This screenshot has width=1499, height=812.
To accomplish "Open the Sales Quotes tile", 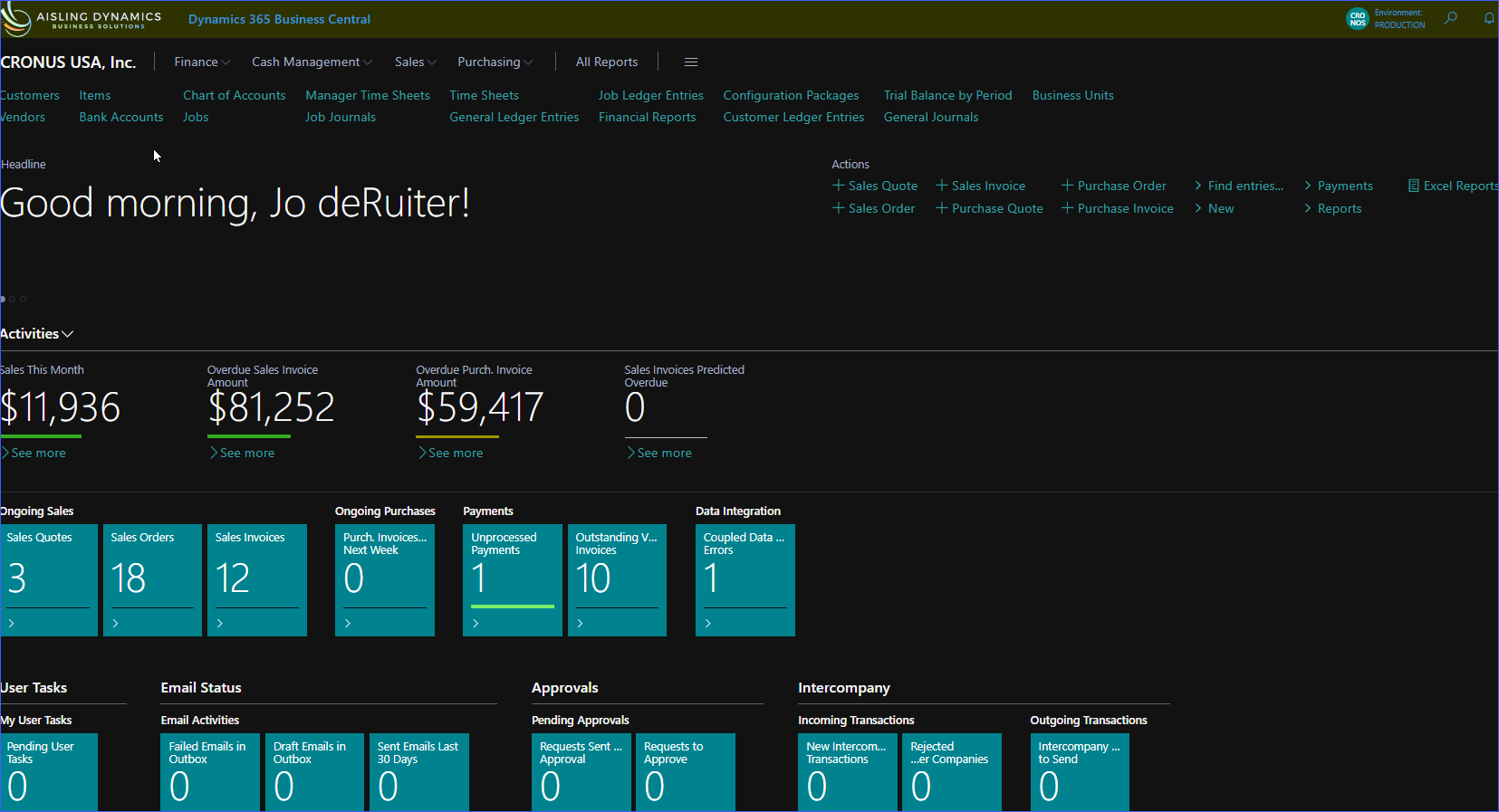I will tap(49, 580).
